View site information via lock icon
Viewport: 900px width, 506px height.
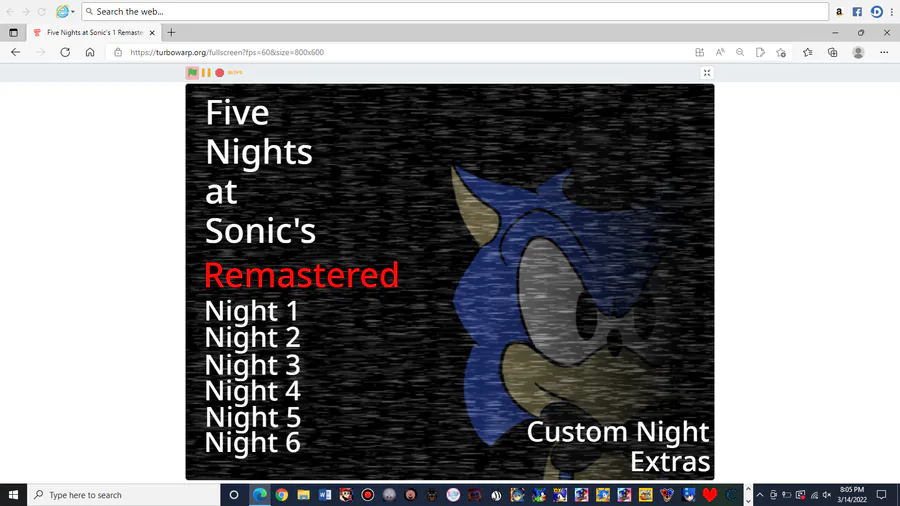(118, 52)
